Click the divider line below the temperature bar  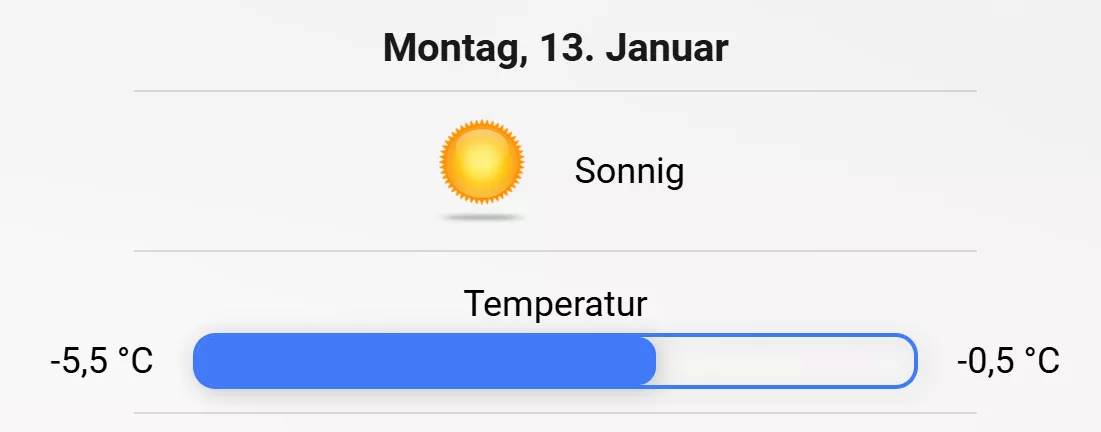click(x=555, y=413)
